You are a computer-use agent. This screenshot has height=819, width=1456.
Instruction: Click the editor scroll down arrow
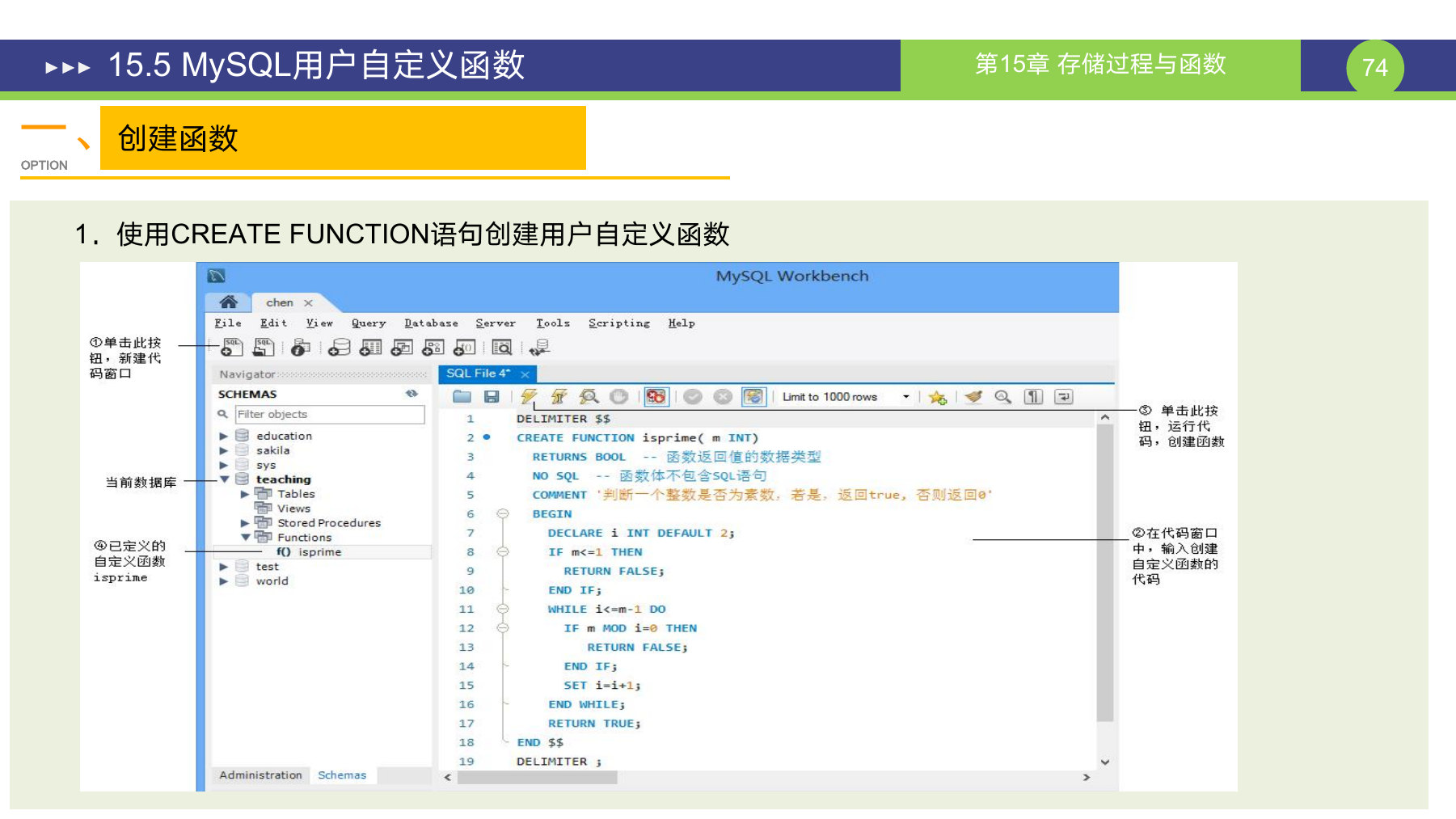click(1105, 762)
